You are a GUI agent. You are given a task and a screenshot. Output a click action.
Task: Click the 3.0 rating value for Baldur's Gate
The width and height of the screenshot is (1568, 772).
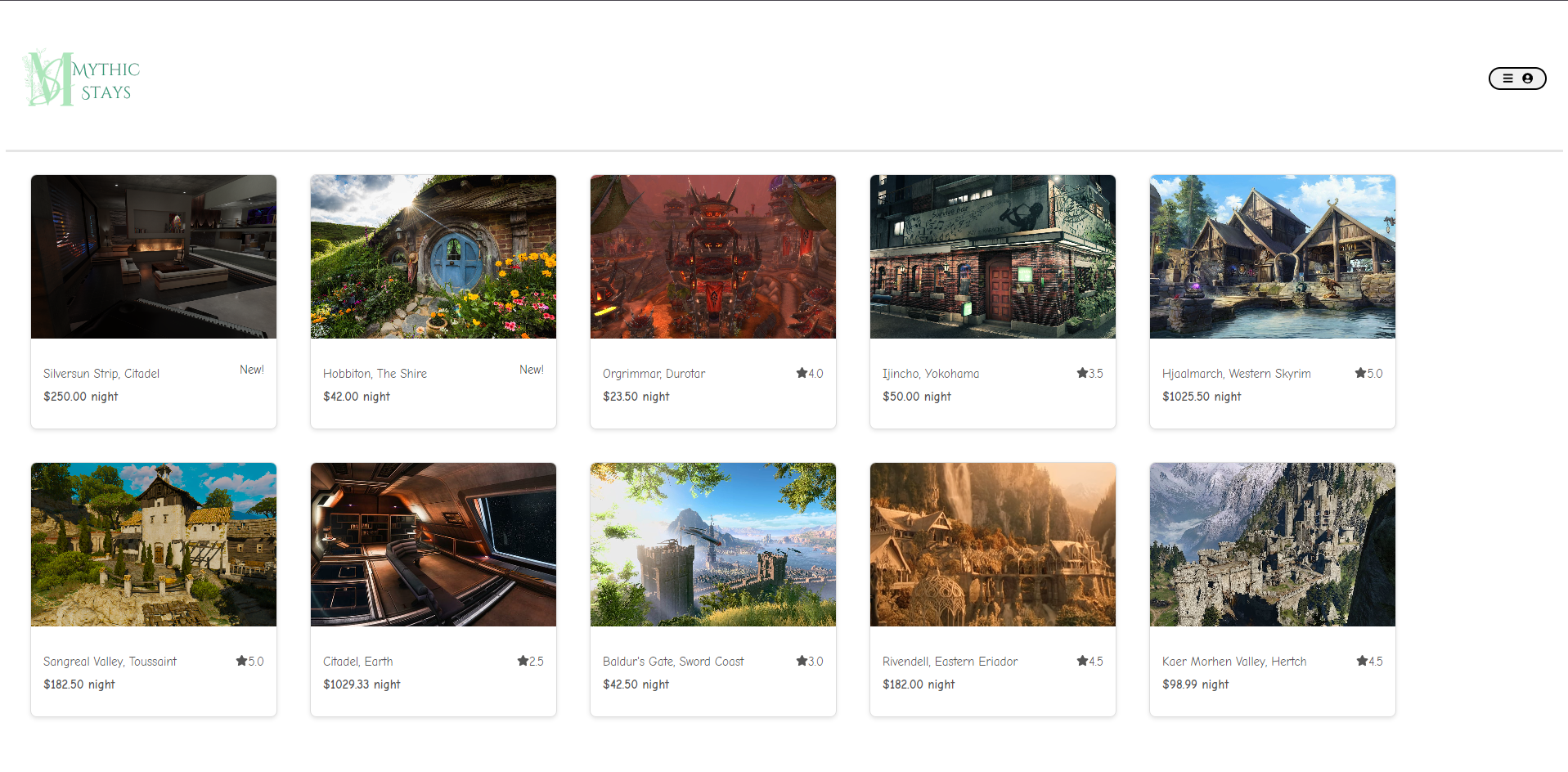(x=815, y=662)
